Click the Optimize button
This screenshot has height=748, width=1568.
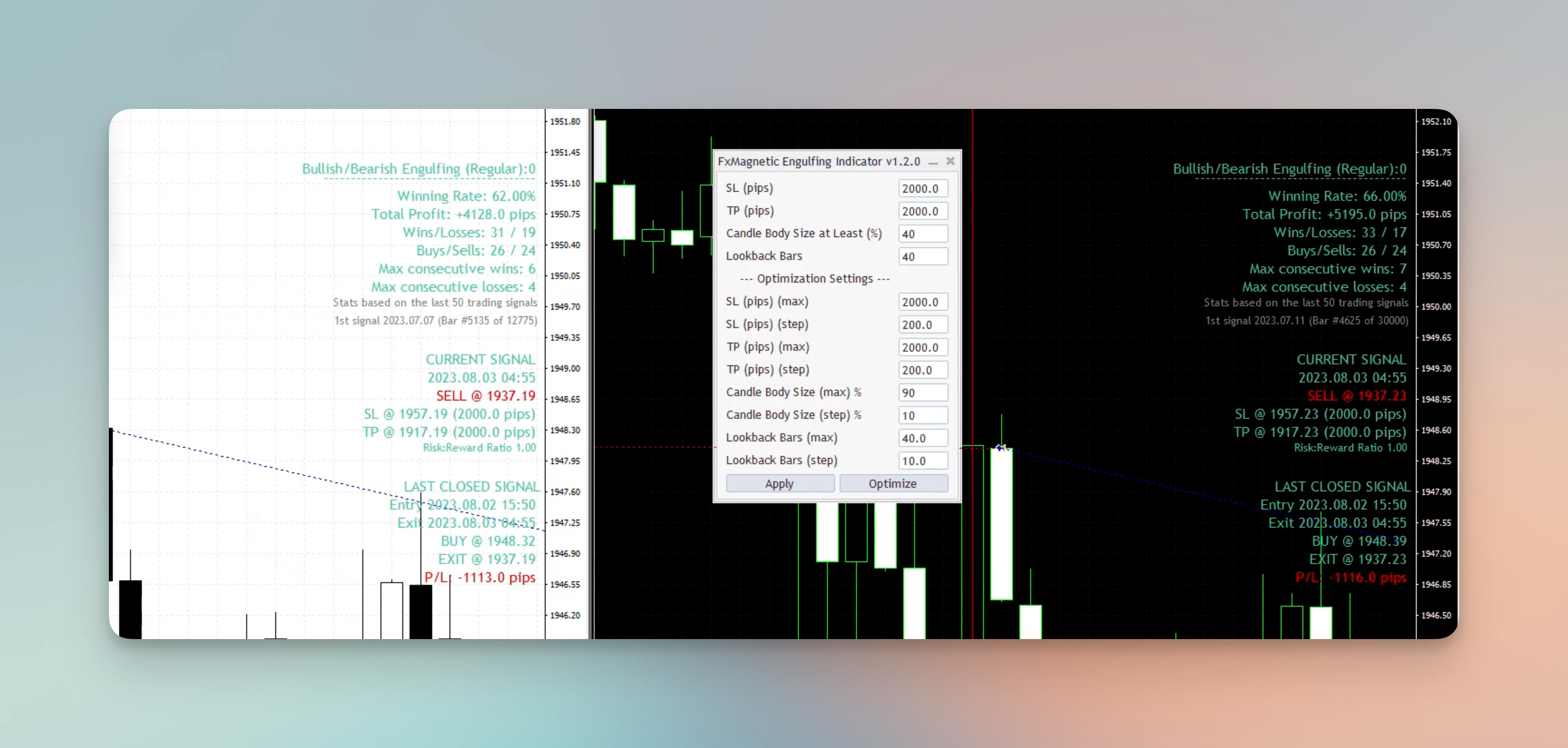coord(893,484)
